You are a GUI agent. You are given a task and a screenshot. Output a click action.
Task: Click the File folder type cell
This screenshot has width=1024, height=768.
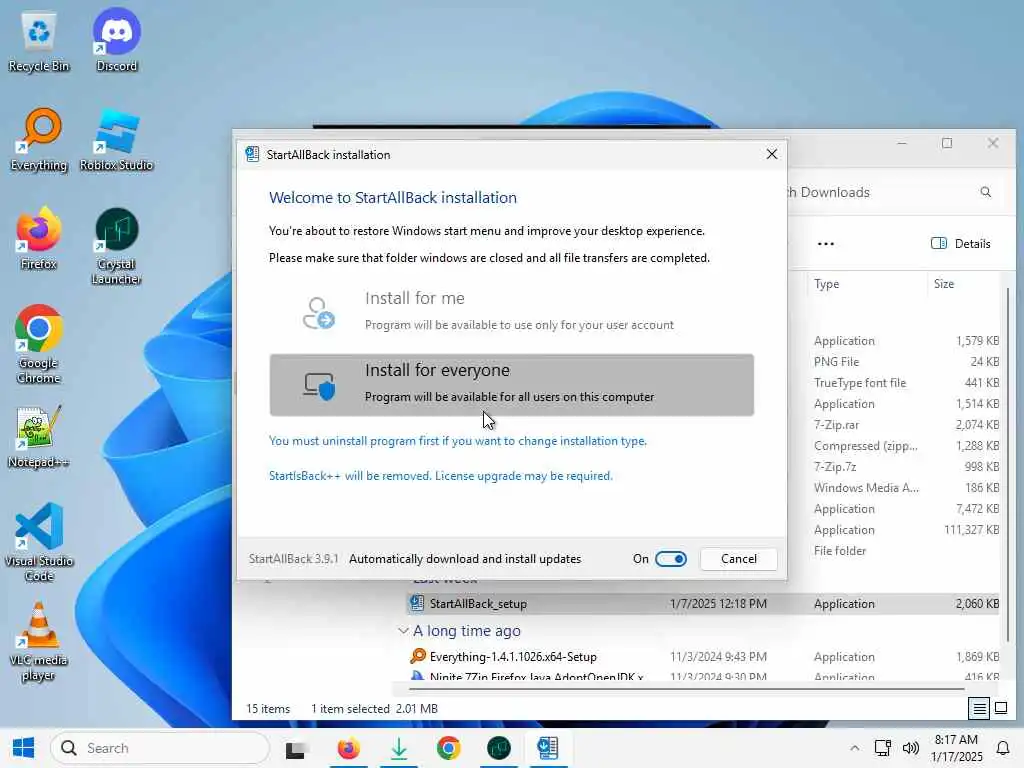[x=839, y=551]
